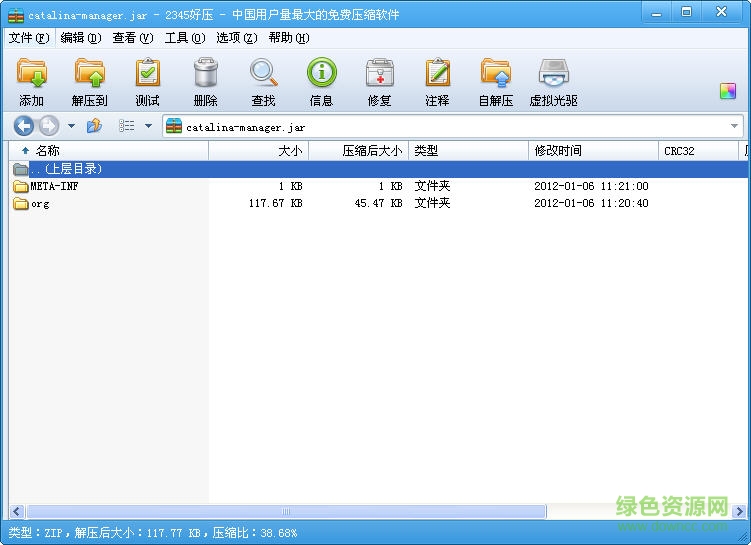Click the title bar archive app icon
Screen dimensions: 751x545
(16, 15)
